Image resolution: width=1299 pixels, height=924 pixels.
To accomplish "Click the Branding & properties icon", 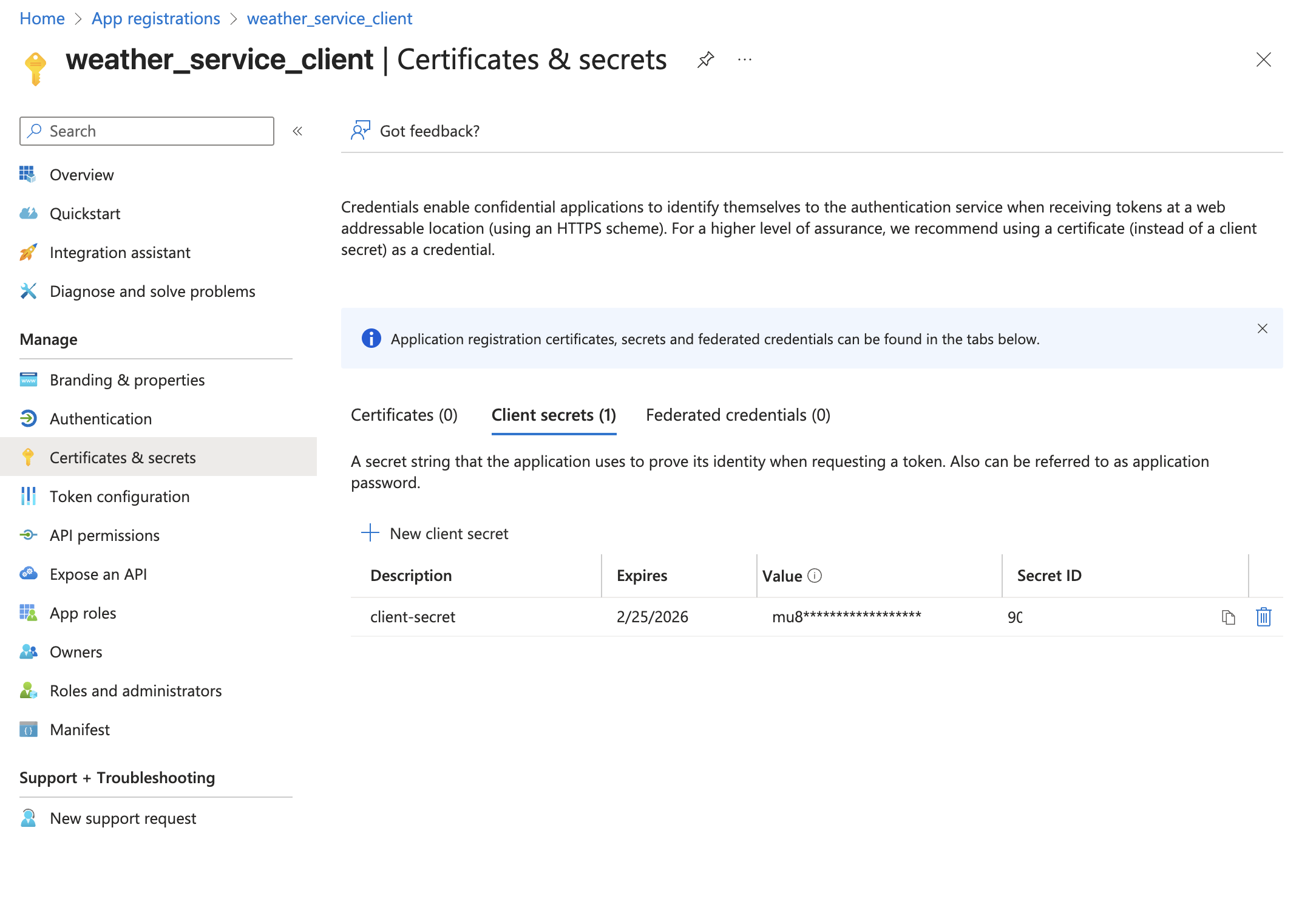I will tap(28, 379).
